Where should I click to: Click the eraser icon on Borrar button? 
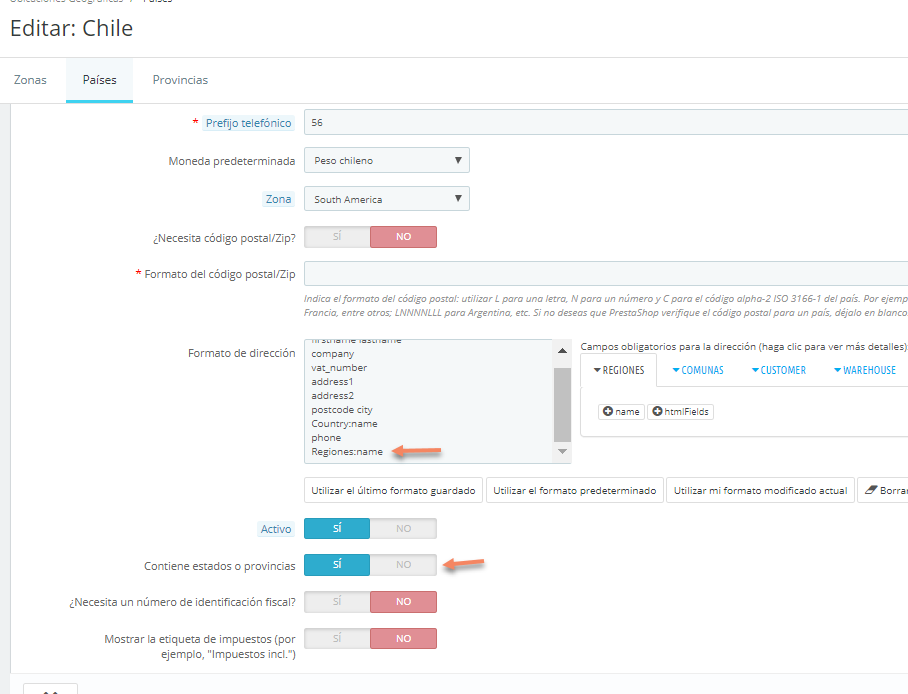coord(870,490)
